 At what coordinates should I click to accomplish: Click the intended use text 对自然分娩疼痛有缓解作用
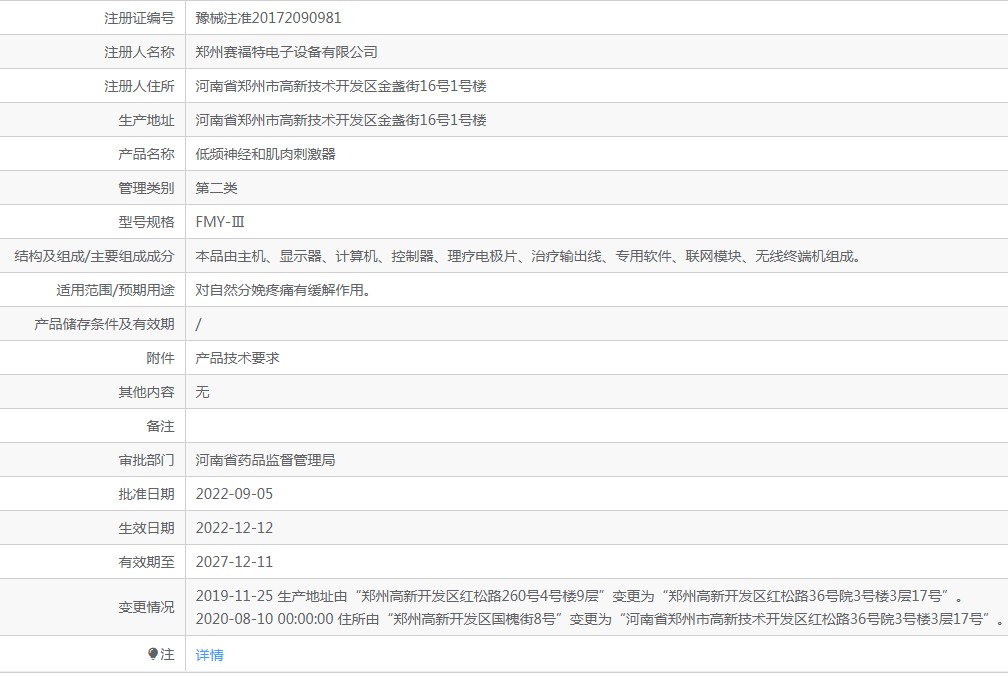(x=283, y=290)
